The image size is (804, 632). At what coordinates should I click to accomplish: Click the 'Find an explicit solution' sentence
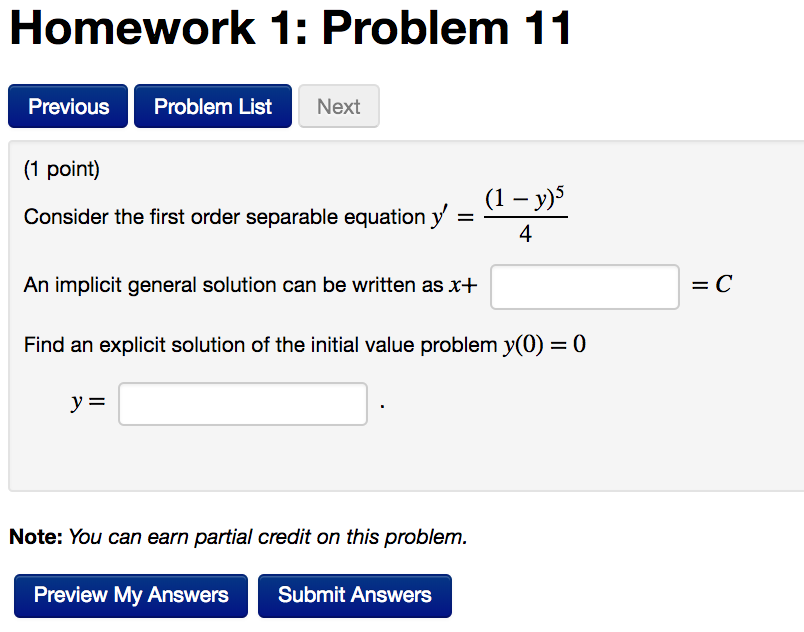coord(260,345)
